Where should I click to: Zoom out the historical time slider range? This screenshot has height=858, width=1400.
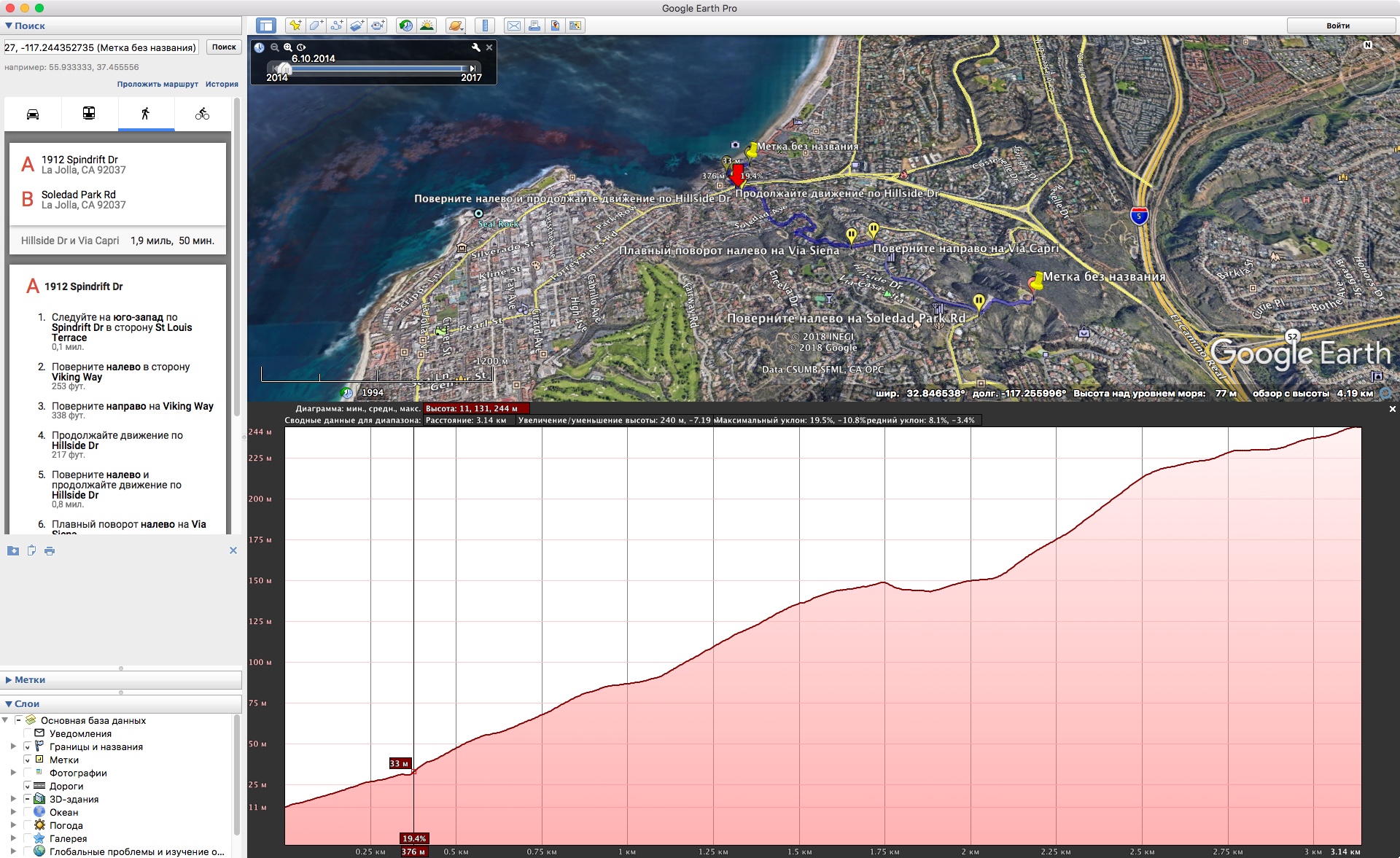click(x=275, y=47)
